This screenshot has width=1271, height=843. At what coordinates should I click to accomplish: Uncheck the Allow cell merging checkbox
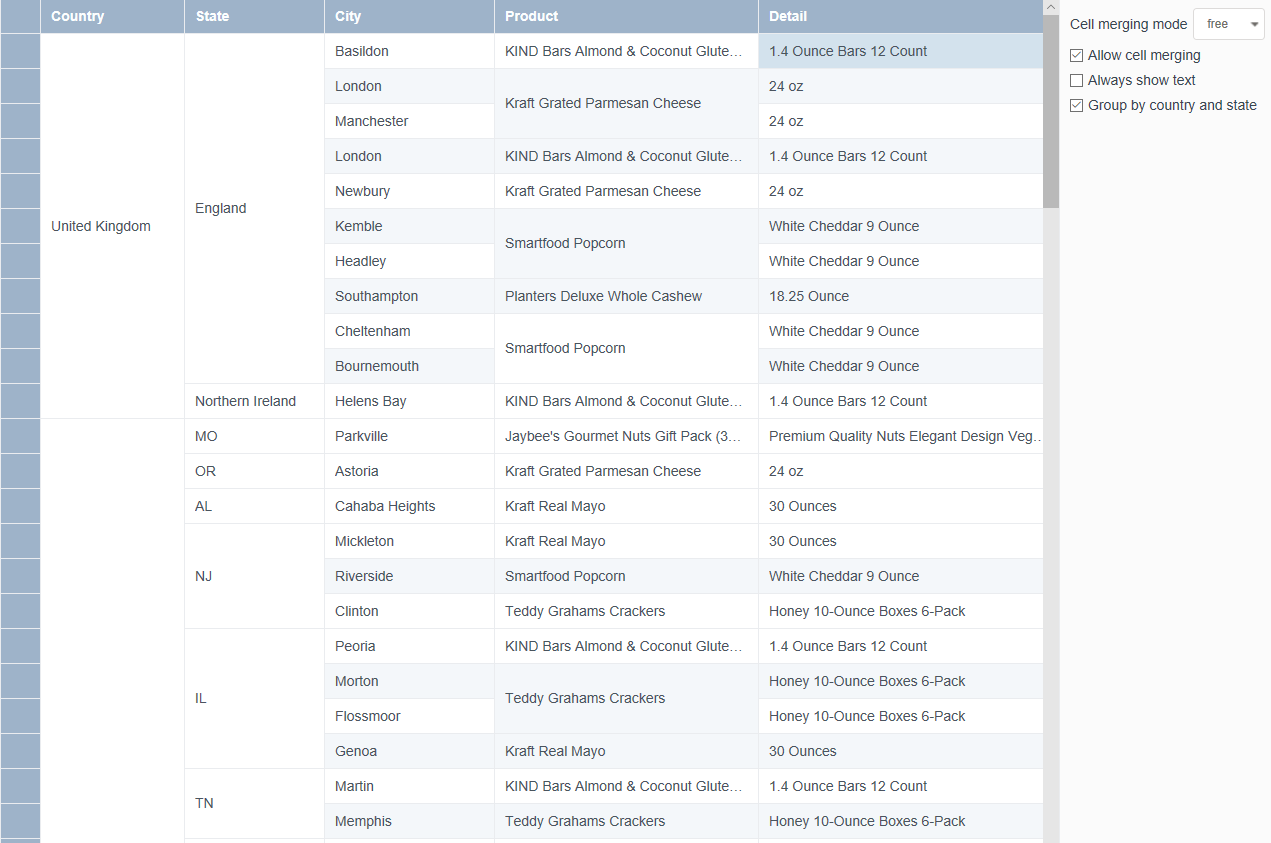(1077, 56)
